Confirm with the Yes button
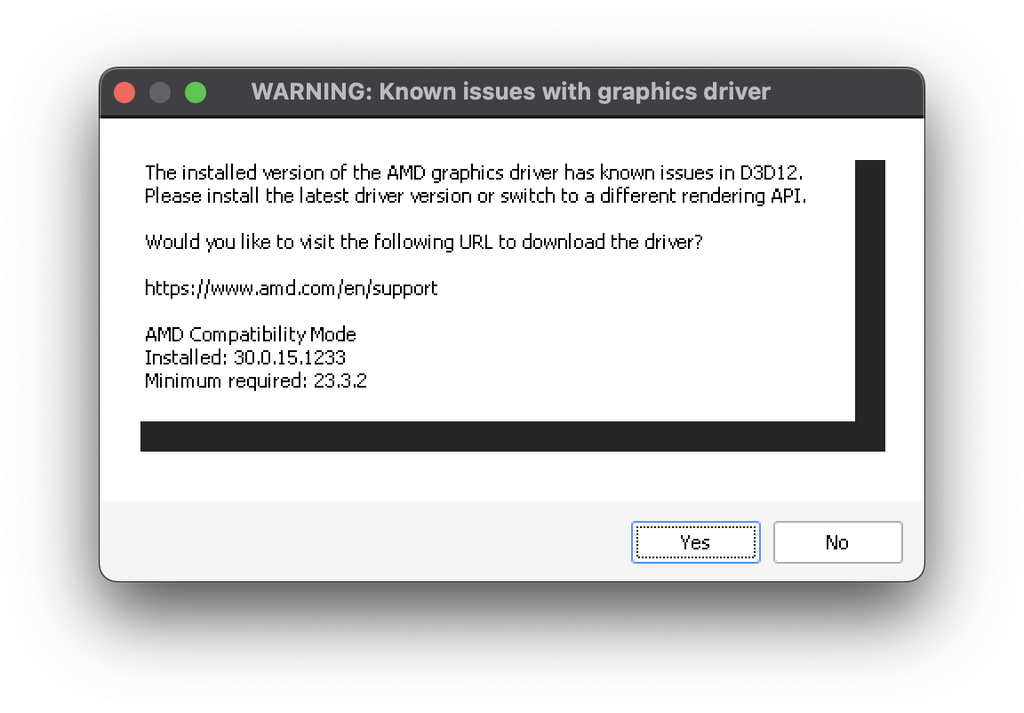Image resolution: width=1024 pixels, height=713 pixels. click(696, 542)
